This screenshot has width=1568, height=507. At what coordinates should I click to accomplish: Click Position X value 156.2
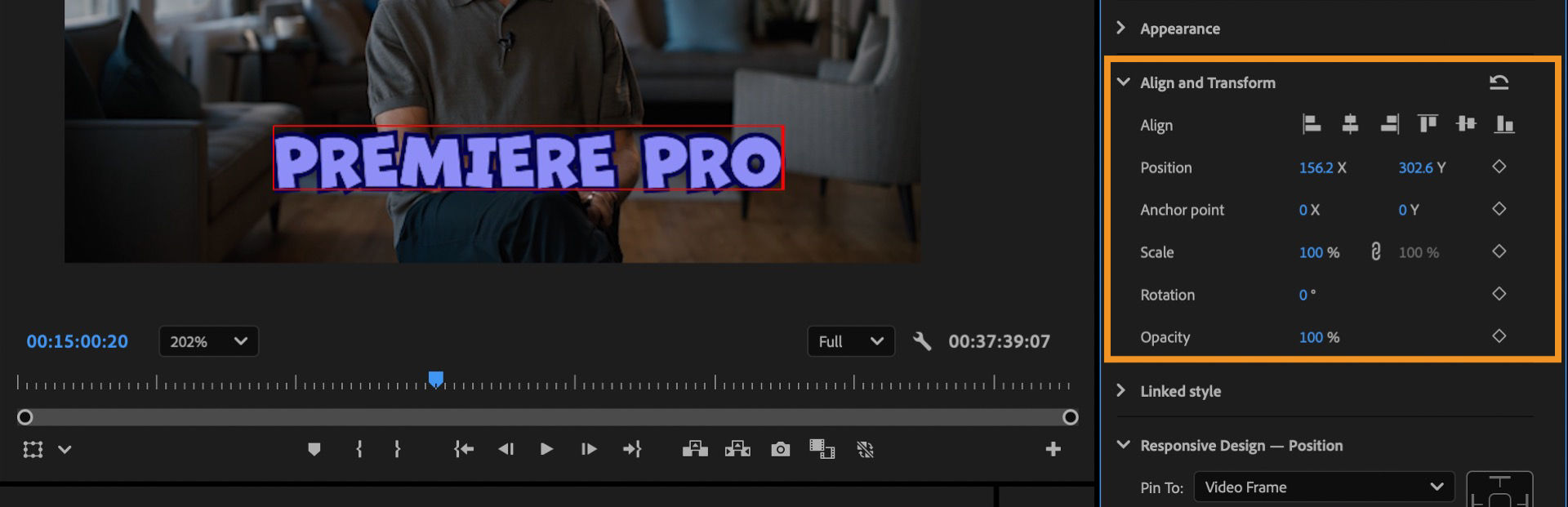1316,167
